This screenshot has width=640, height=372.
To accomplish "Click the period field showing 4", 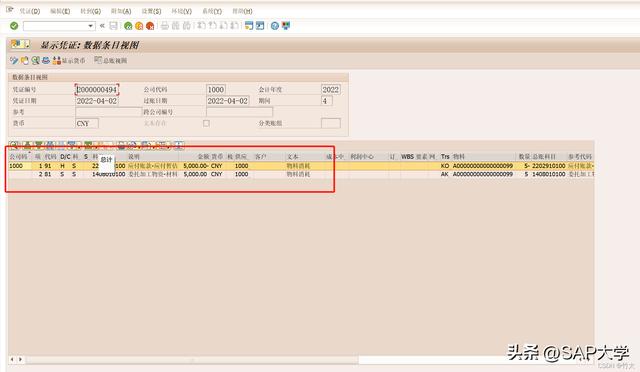I will tap(327, 101).
